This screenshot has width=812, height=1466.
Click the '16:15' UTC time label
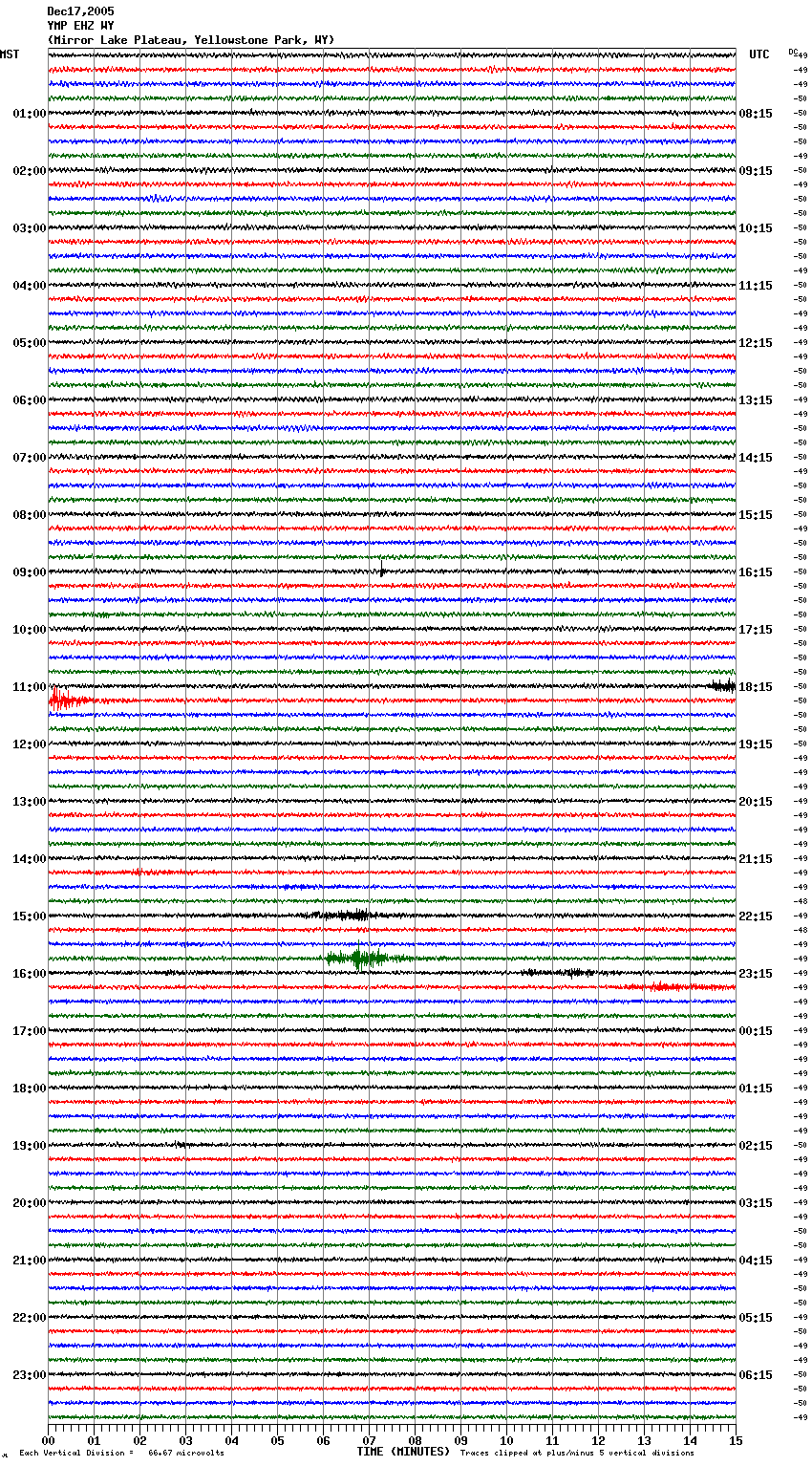point(756,572)
